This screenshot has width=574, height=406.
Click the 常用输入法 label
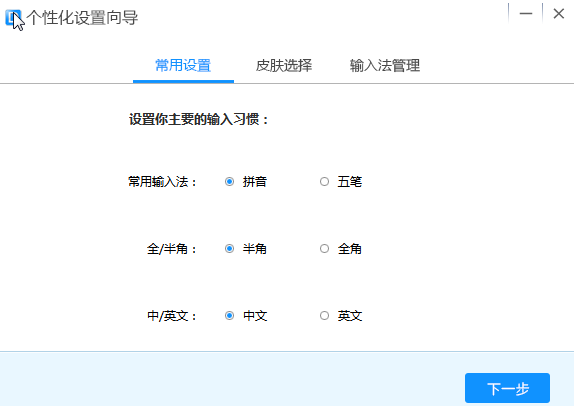point(162,182)
